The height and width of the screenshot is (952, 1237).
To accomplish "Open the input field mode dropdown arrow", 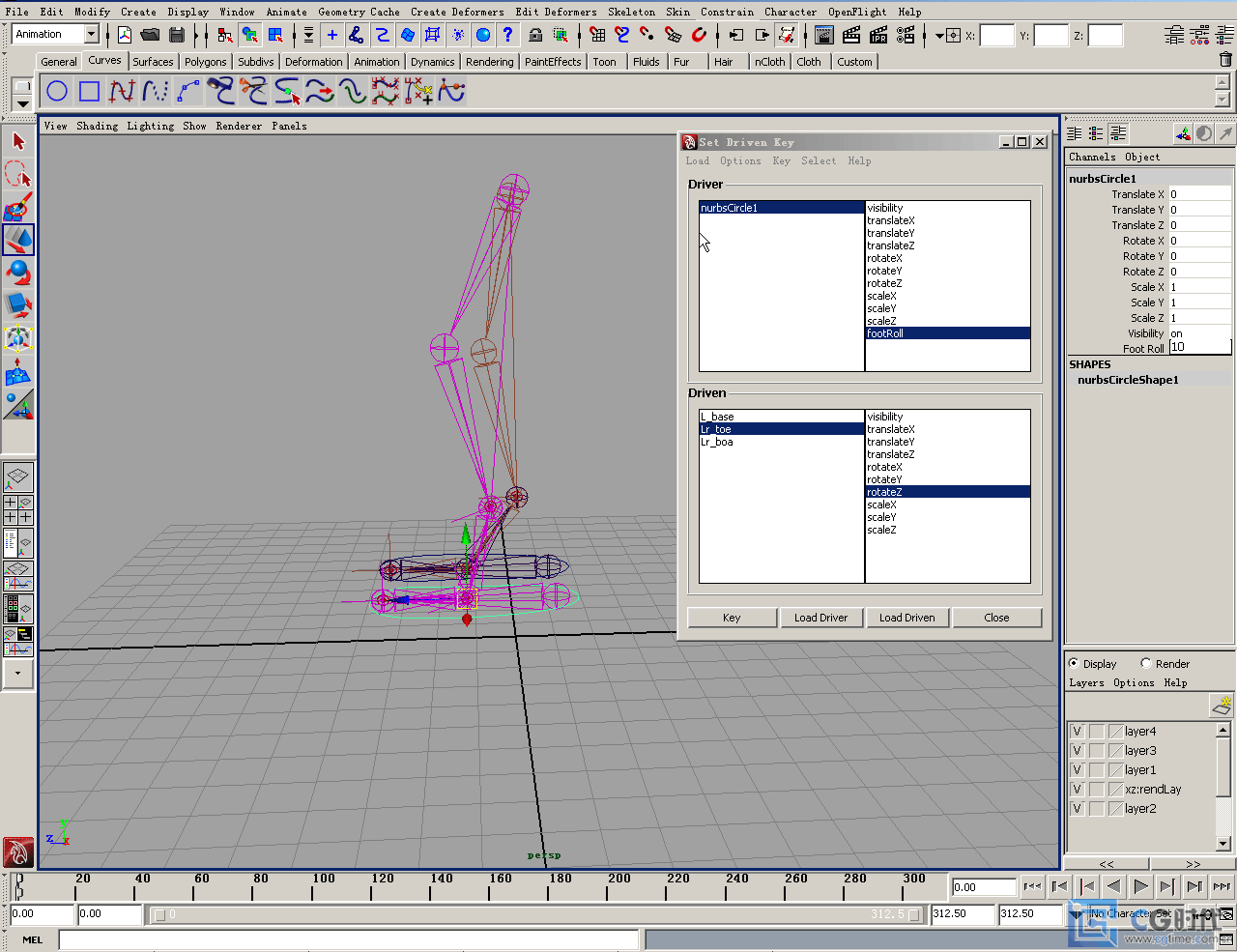I will (x=938, y=36).
